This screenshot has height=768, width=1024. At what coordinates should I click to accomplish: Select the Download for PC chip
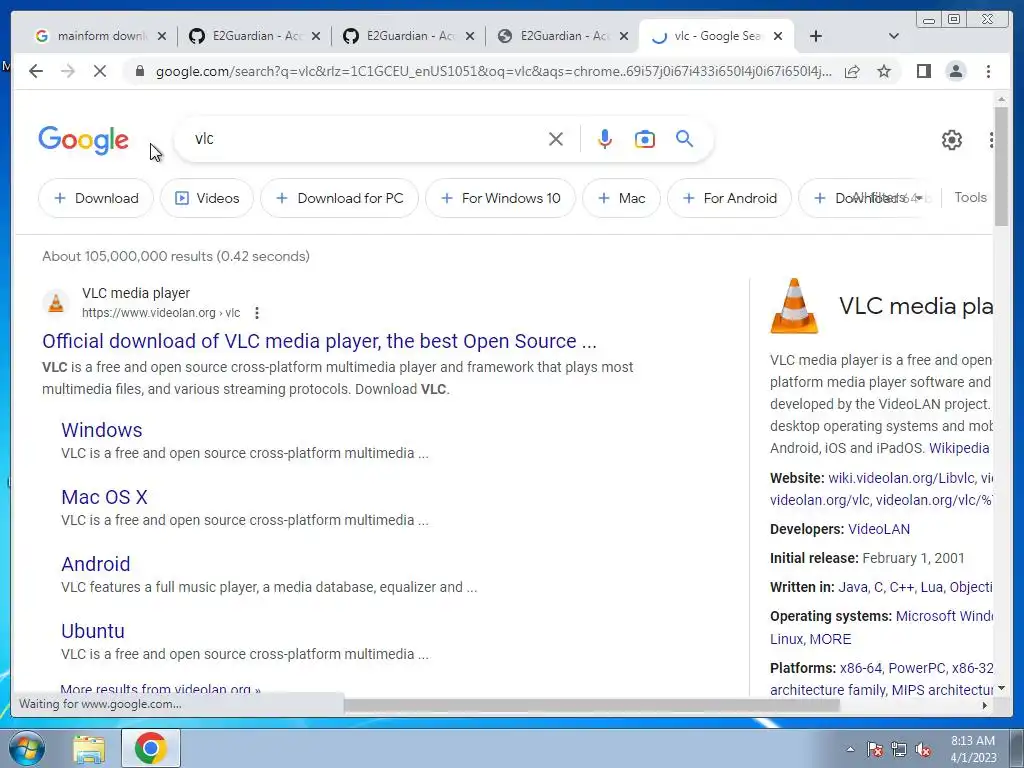(340, 198)
